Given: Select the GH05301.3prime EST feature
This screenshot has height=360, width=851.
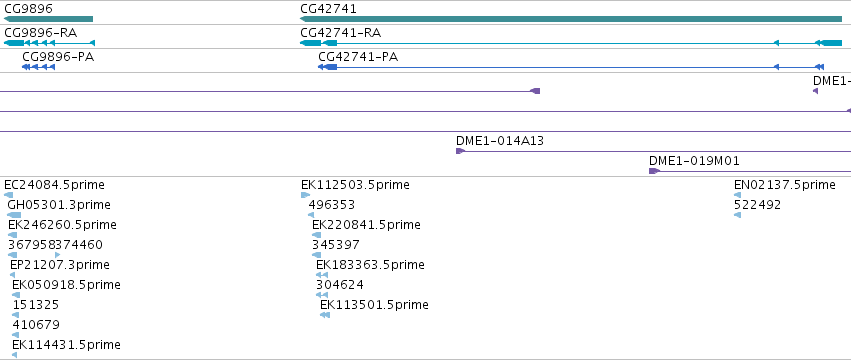Looking at the screenshot, I should [x=14, y=215].
